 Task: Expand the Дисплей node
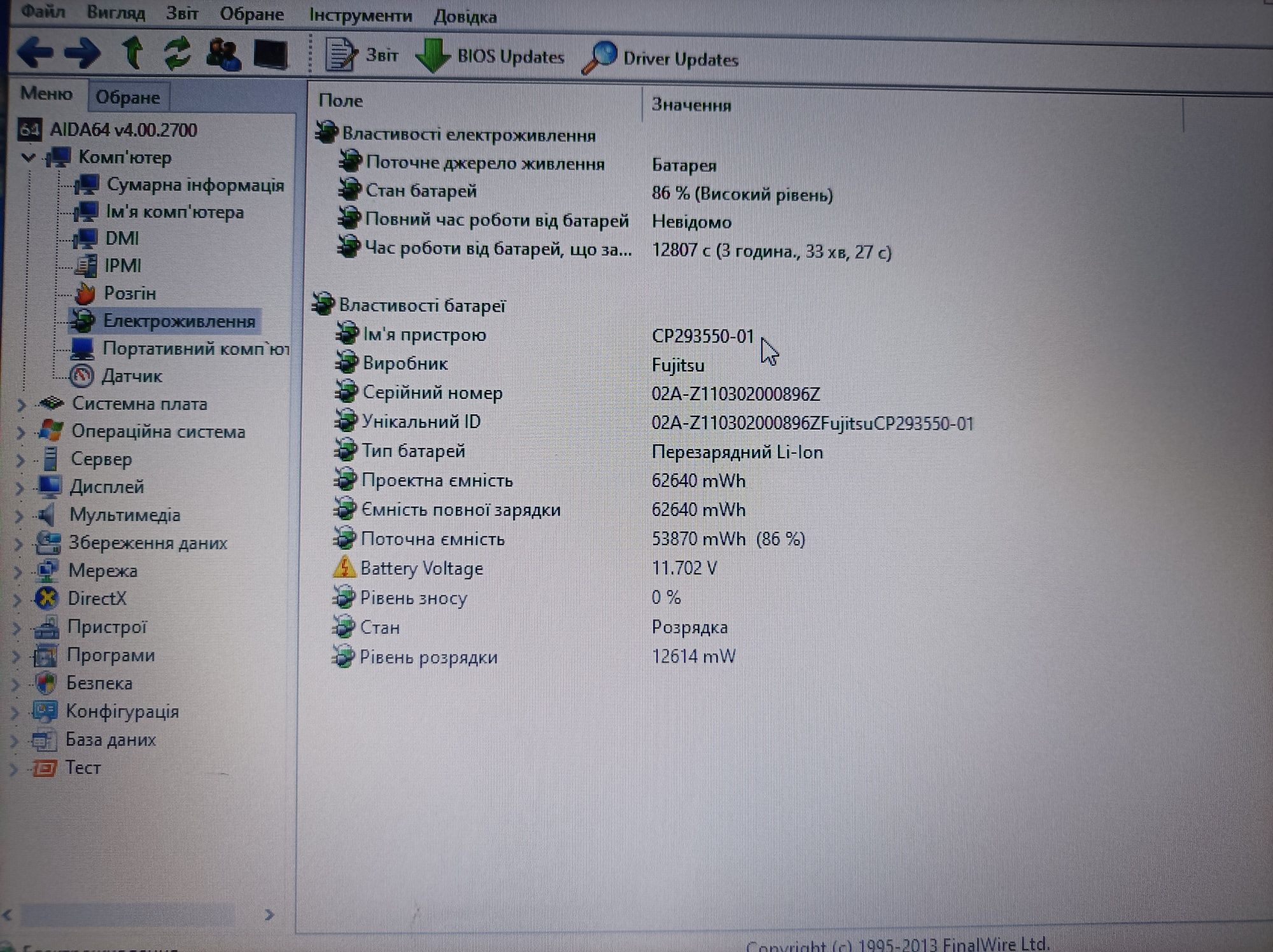coord(19,487)
